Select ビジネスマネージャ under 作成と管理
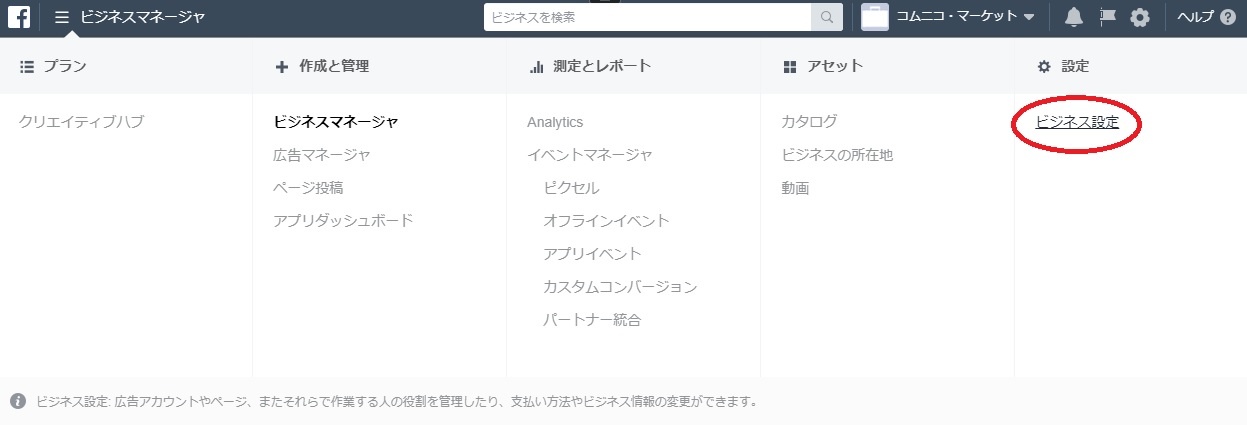 [x=336, y=122]
